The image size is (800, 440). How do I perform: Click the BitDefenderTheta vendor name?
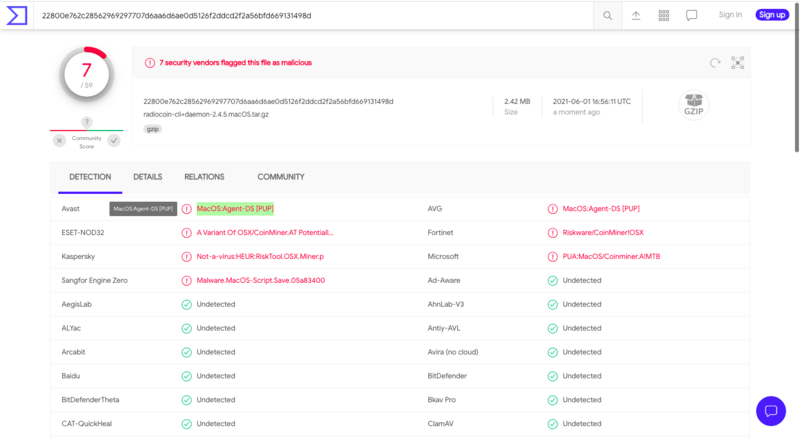point(90,400)
